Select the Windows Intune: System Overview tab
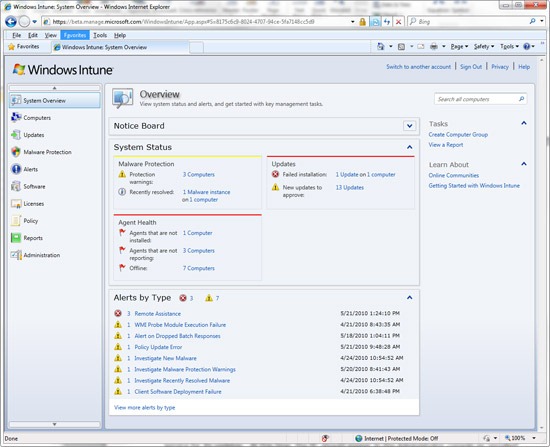 click(x=120, y=47)
